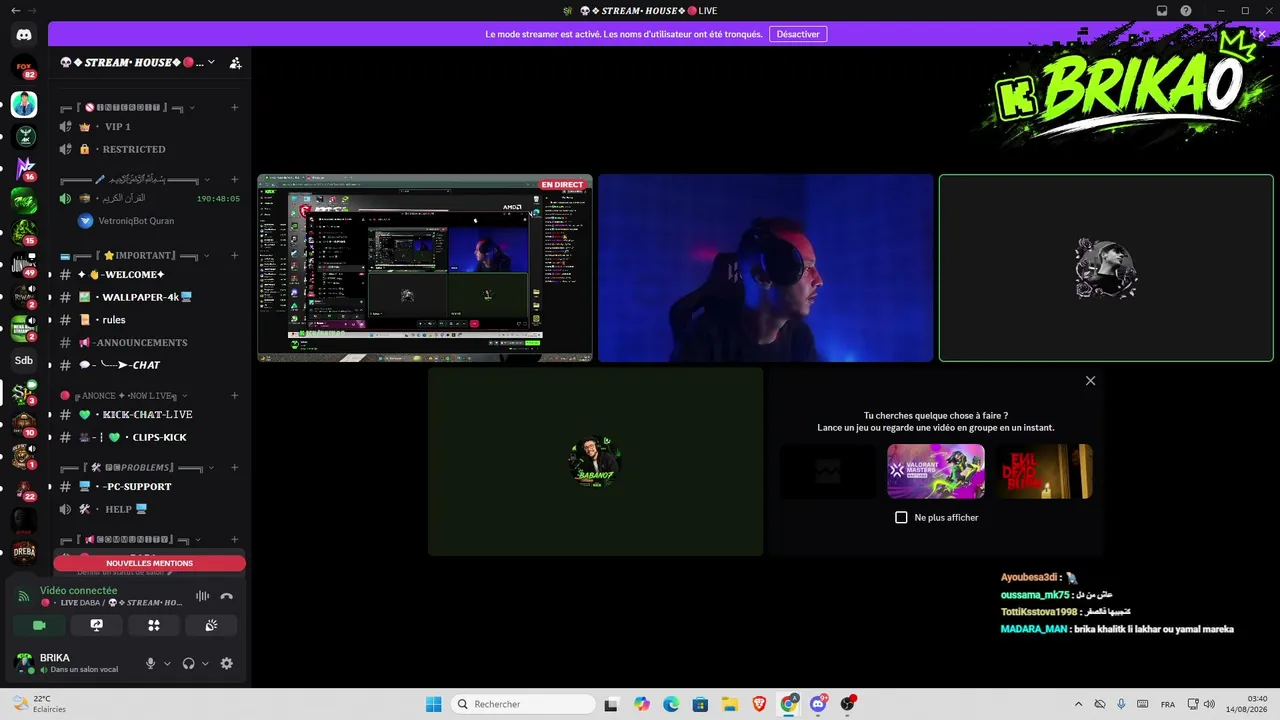This screenshot has width=1280, height=720.
Task: Collapse the PC PROBLEMS category
Action: click(x=137, y=467)
